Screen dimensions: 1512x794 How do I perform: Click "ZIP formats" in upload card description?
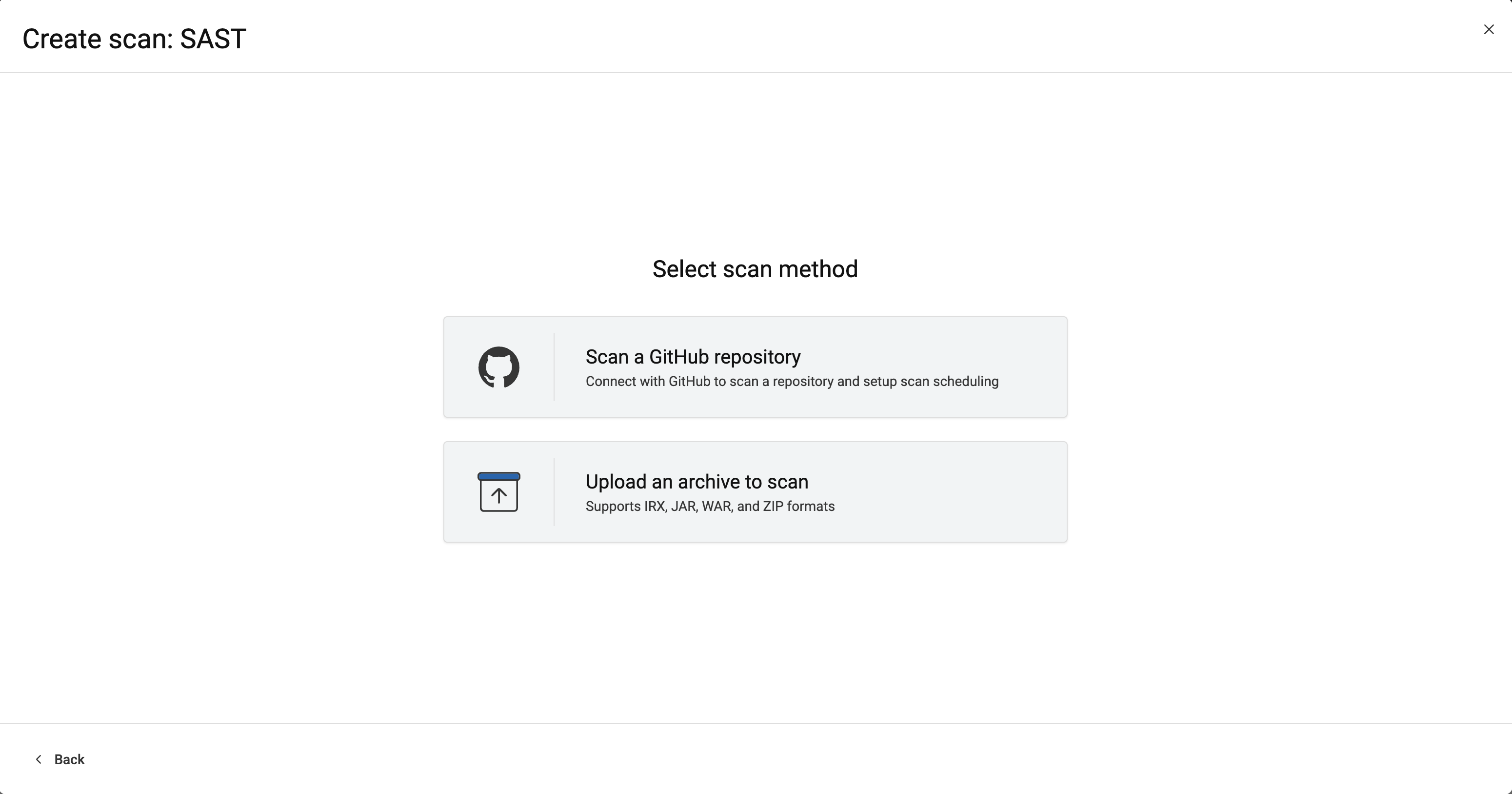pyautogui.click(x=798, y=506)
